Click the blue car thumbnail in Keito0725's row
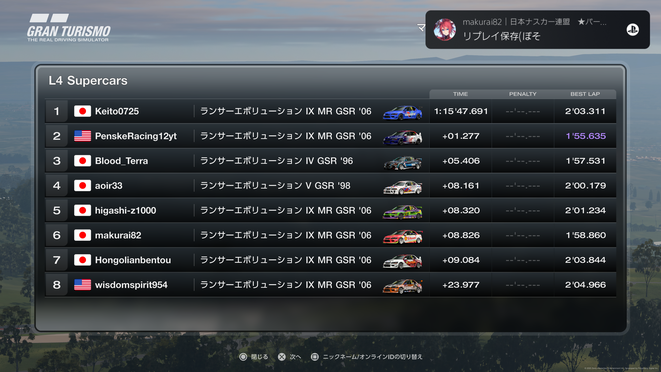The image size is (661, 372). [403, 113]
